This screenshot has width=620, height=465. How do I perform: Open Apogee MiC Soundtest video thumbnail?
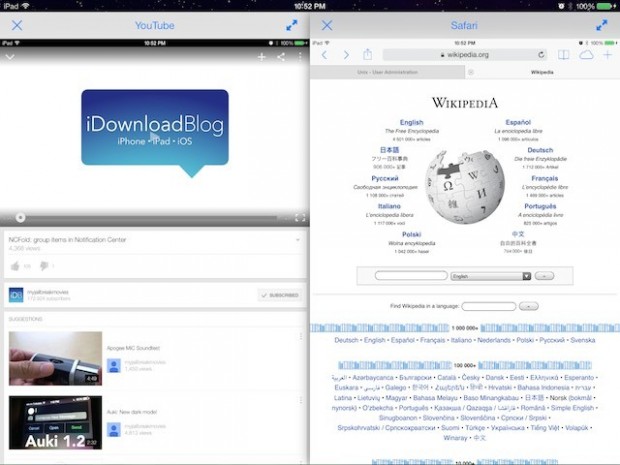[55, 358]
